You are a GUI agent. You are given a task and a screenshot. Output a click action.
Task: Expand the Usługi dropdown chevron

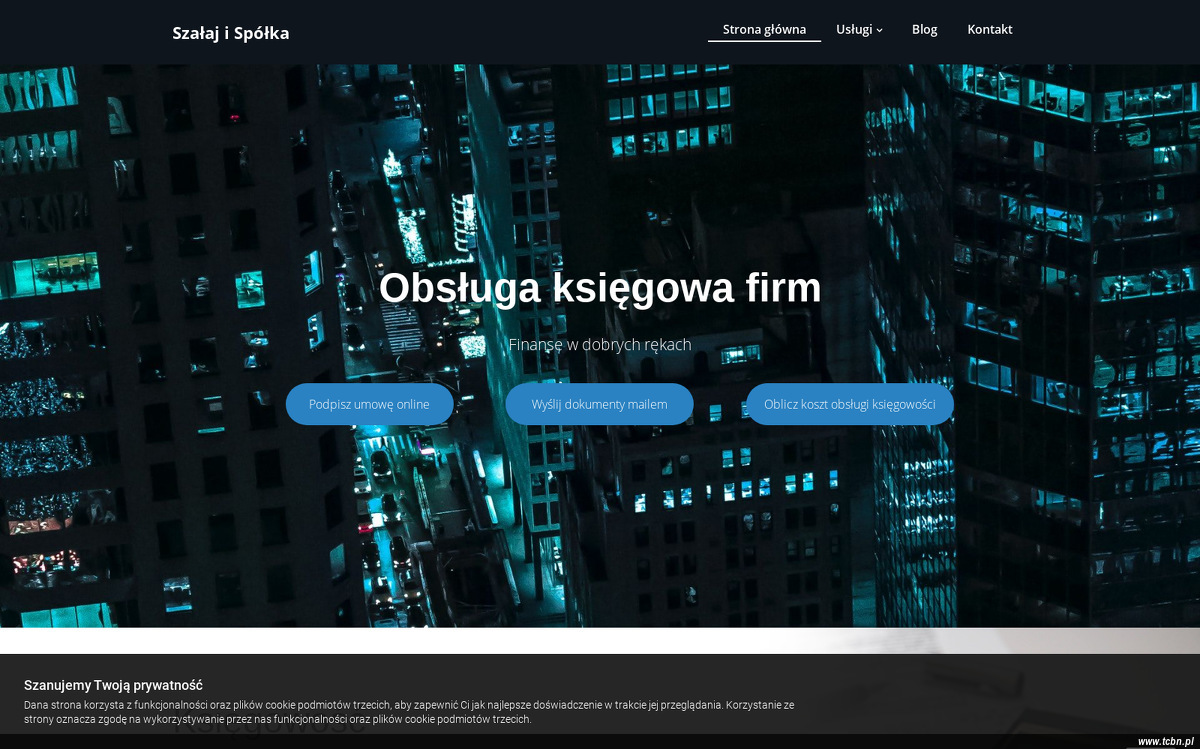880,30
